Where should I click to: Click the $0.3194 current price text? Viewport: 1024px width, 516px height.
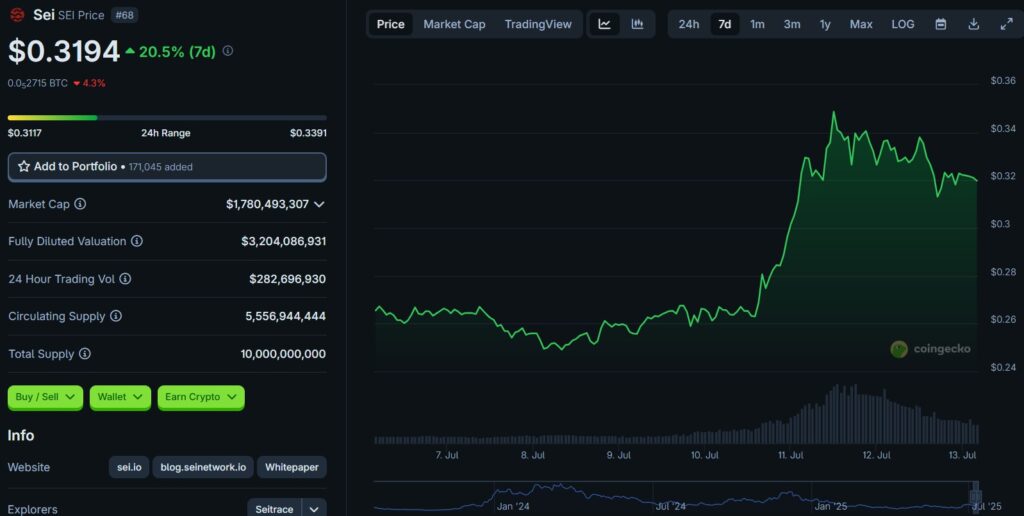[x=64, y=52]
